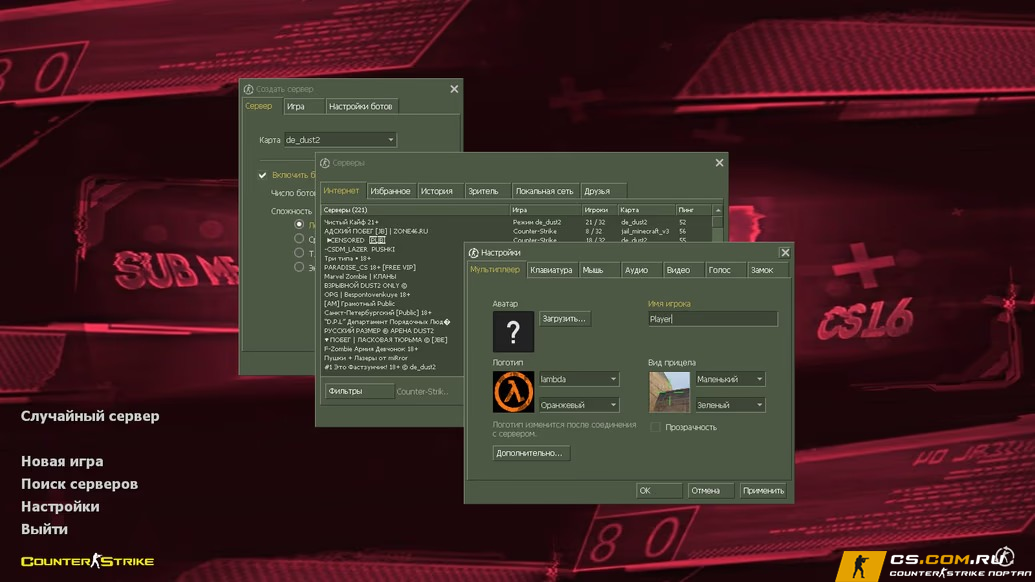This screenshot has width=1035, height=582.
Task: Open the Карта de_dust2 map dropdown
Action: pyautogui.click(x=340, y=140)
